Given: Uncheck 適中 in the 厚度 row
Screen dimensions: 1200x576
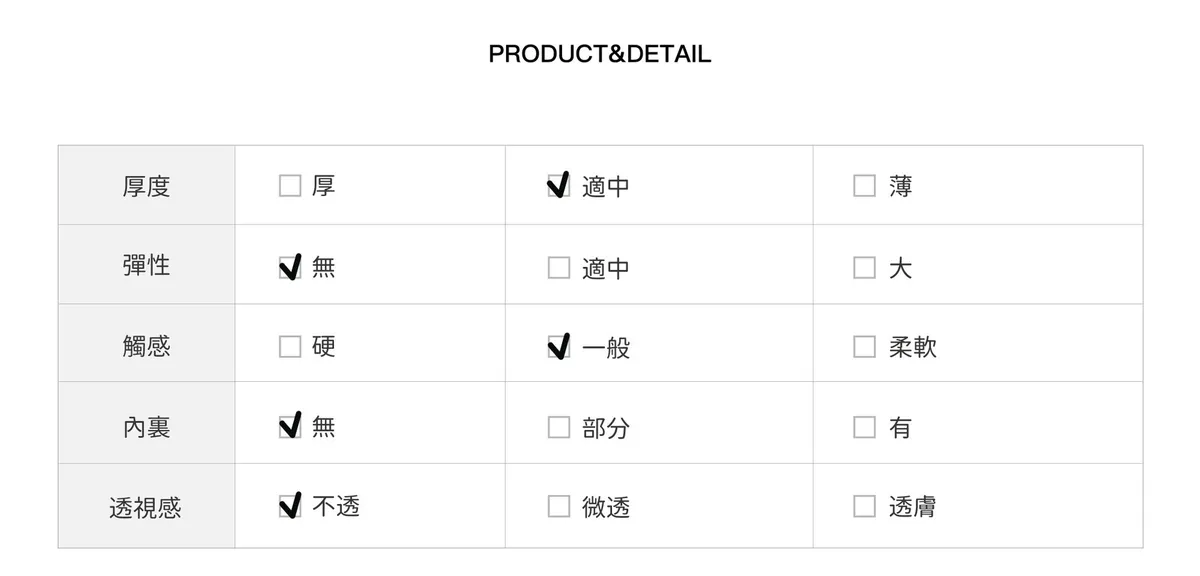Looking at the screenshot, I should (x=559, y=186).
